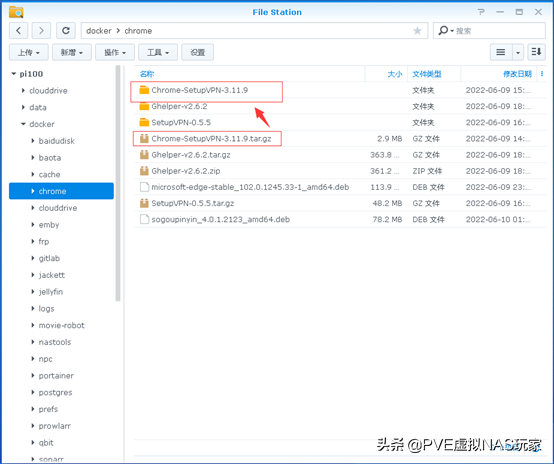Select the 2.9 MB size cell
Image resolution: width=554 pixels, height=464 pixels.
tap(389, 139)
